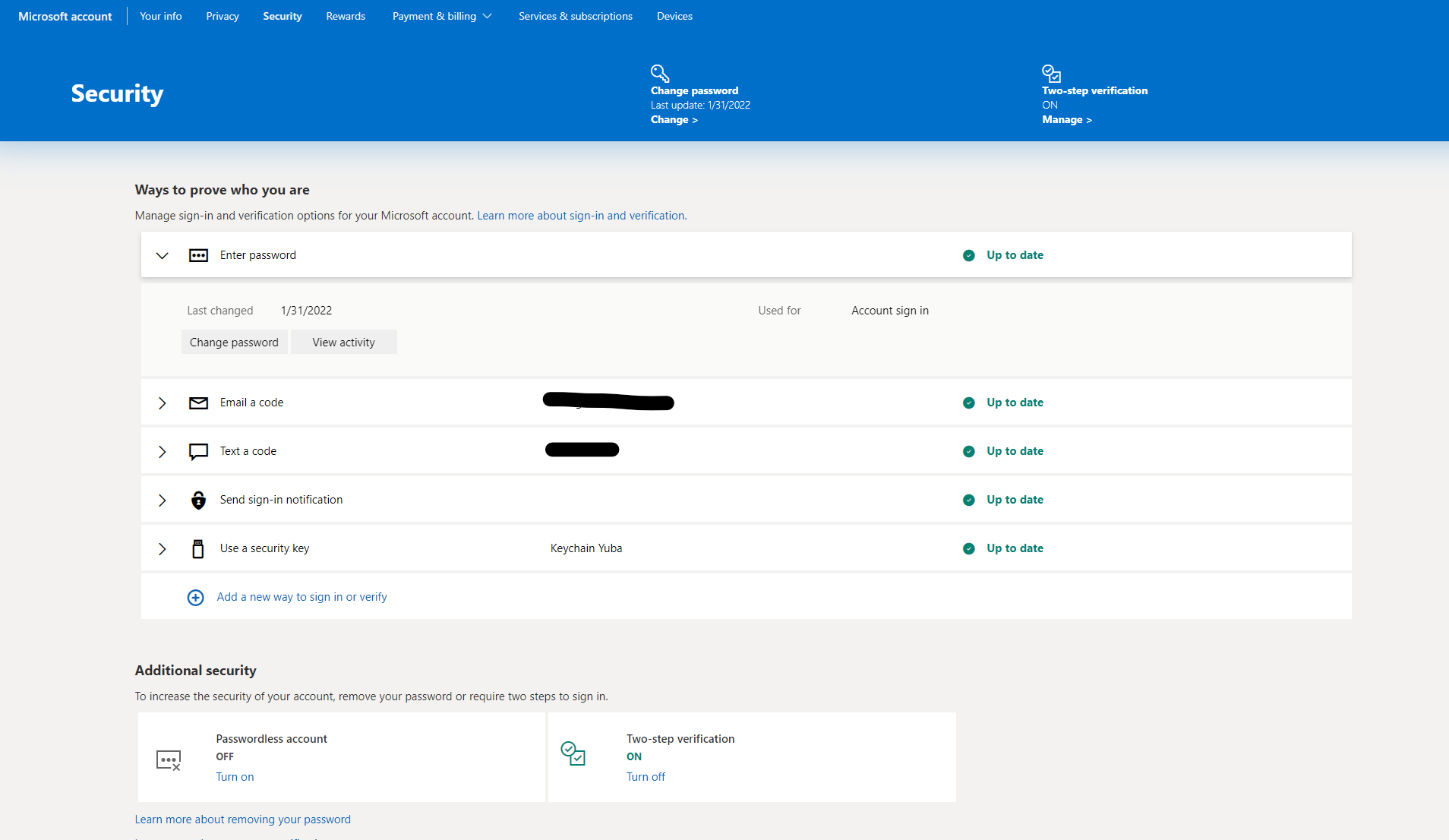Collapse the Enter password section
The image size is (1449, 840).
(x=162, y=255)
